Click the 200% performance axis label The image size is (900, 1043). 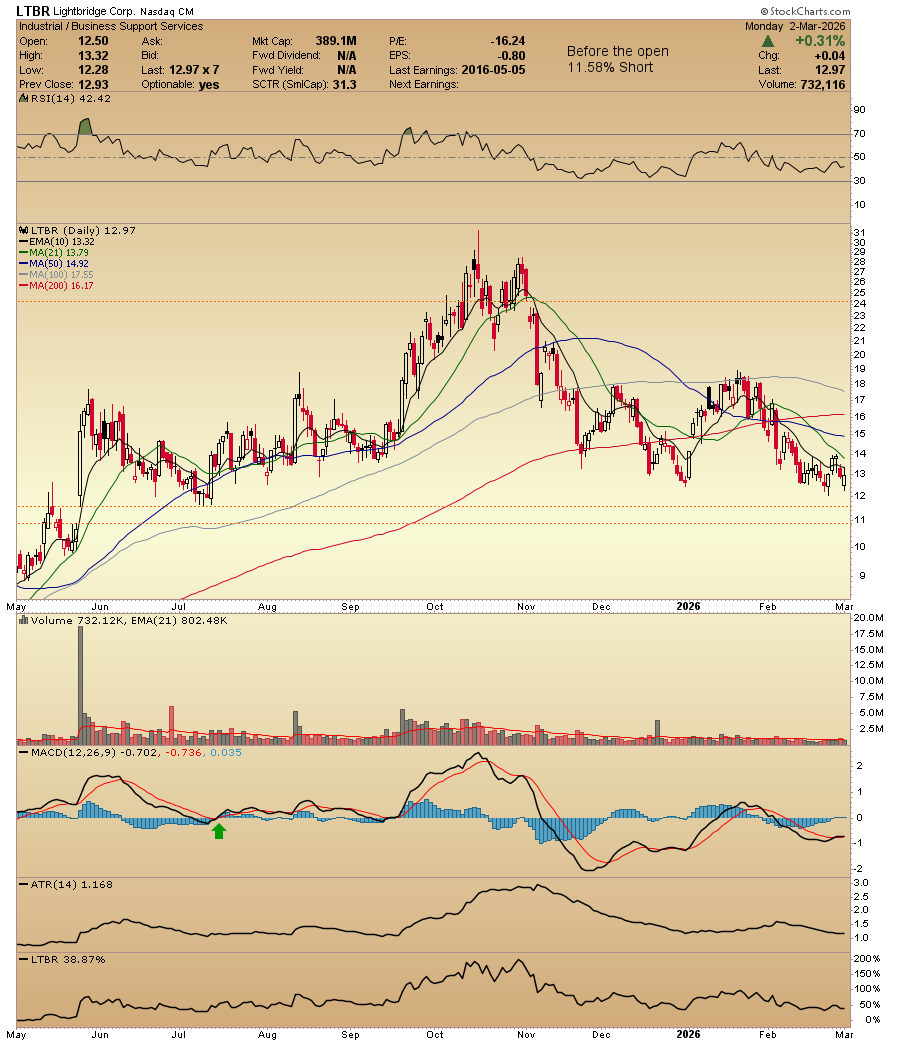pyautogui.click(x=867, y=959)
